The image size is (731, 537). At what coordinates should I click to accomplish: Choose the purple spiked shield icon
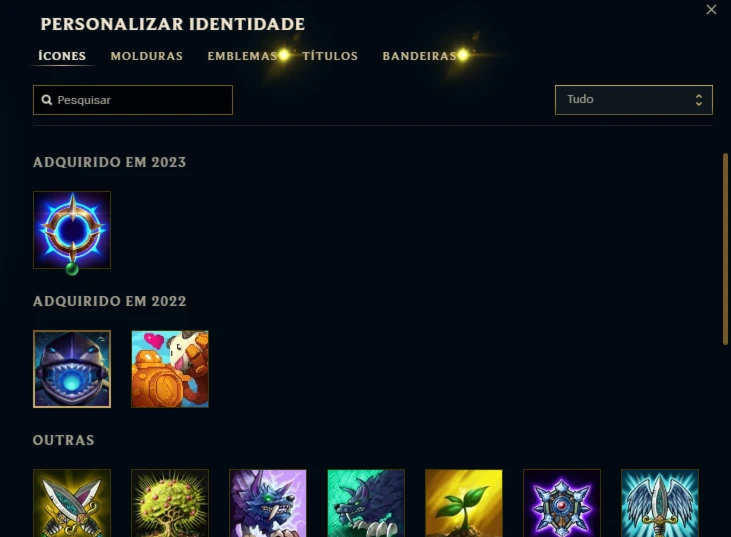pos(562,503)
